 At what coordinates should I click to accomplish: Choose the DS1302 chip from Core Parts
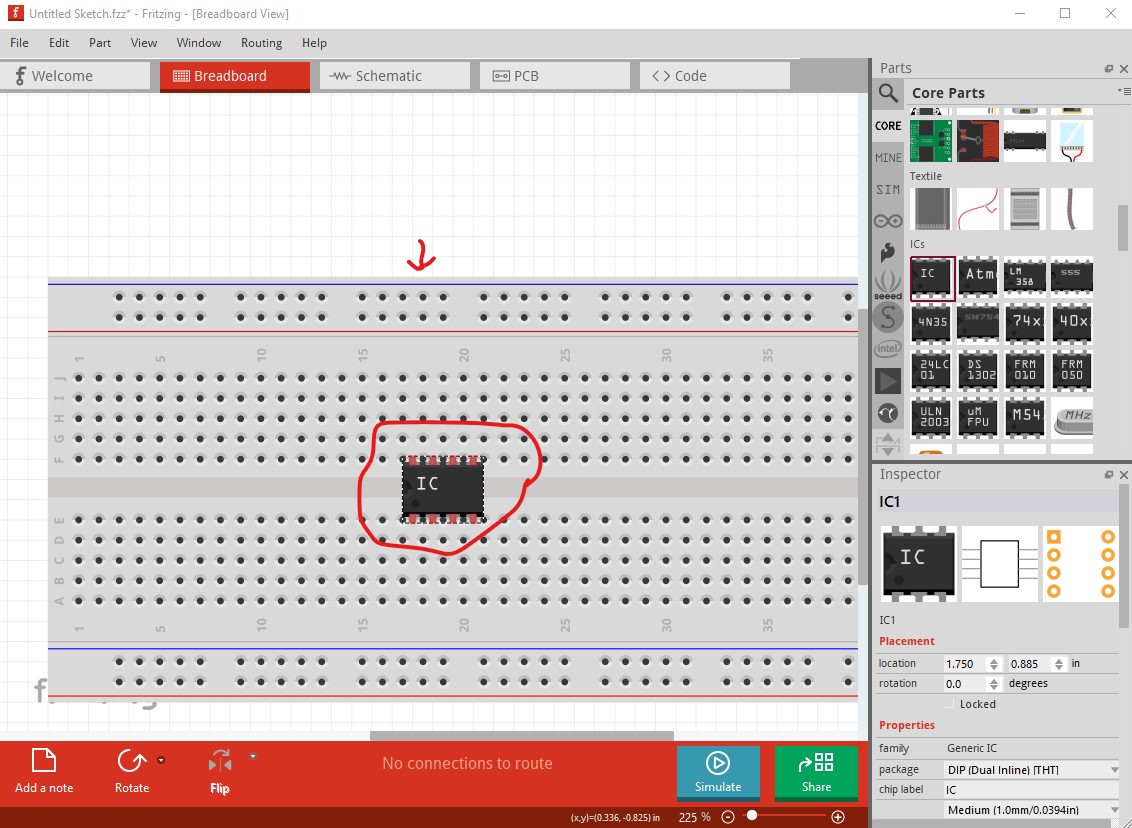[x=977, y=370]
